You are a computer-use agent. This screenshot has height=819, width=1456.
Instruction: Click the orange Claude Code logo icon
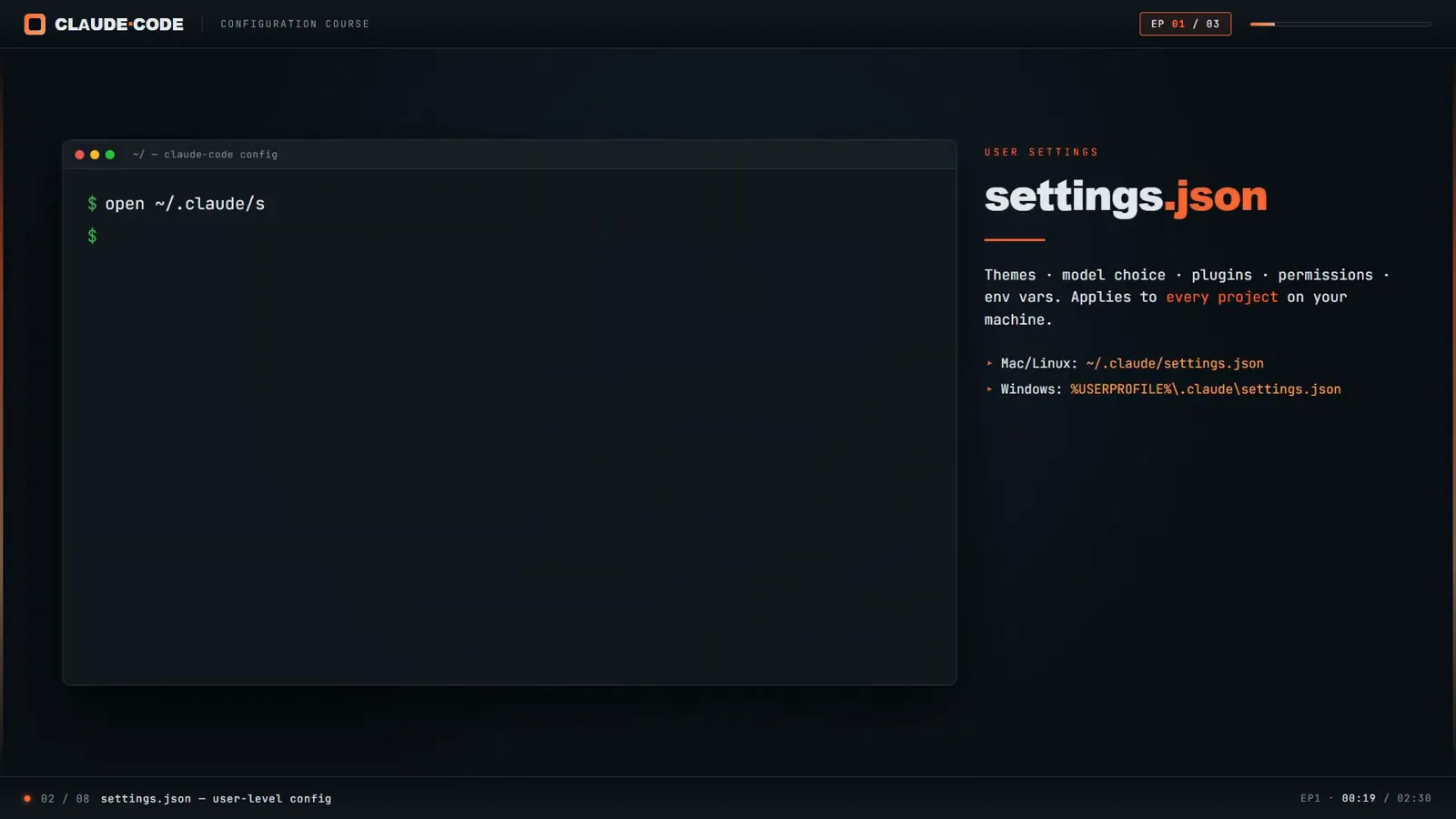coord(35,24)
